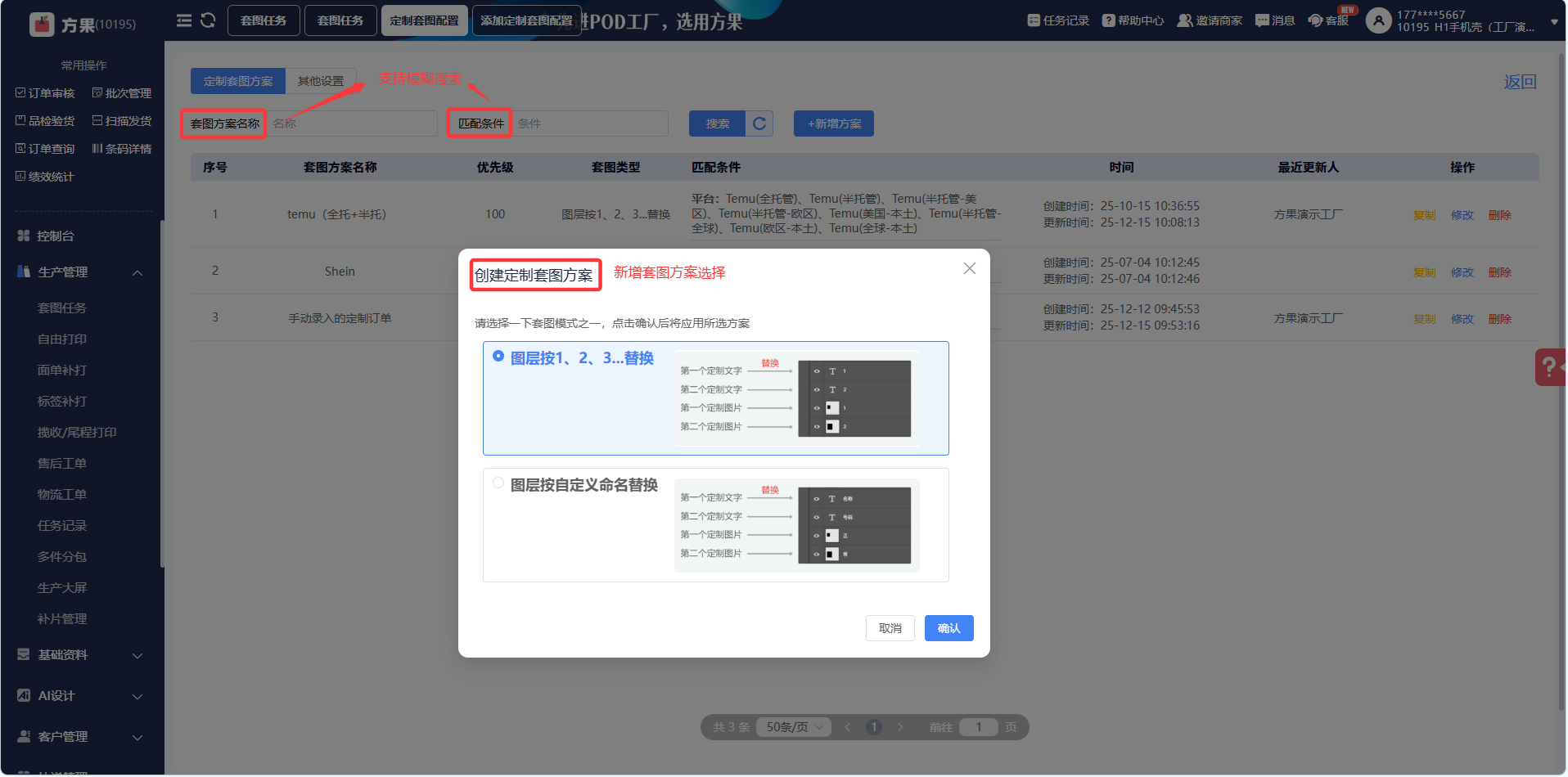Screen dimensions: 1568x777
Task: Click 删除 for the 手动录入的定制订单 row
Action: coord(1500,319)
